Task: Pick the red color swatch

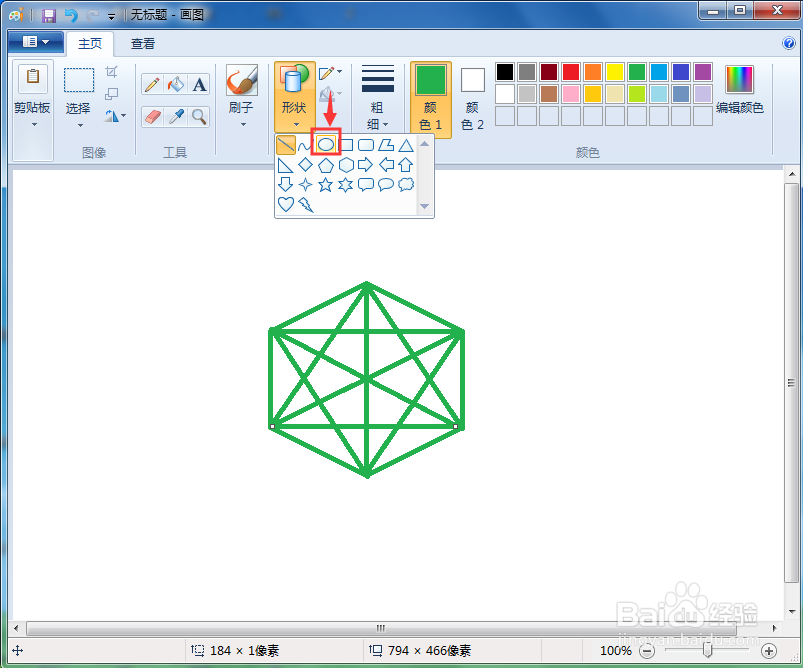Action: (571, 72)
